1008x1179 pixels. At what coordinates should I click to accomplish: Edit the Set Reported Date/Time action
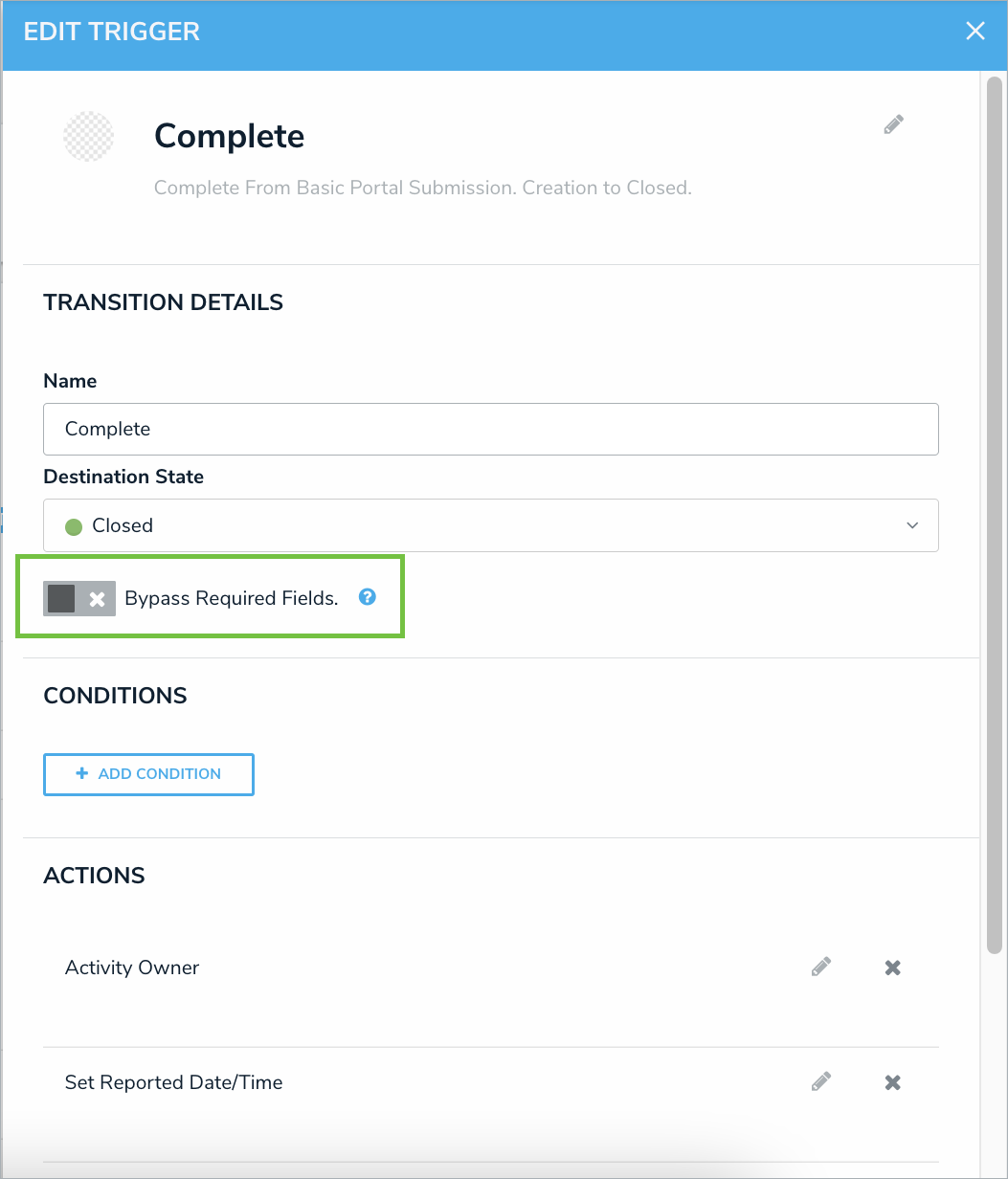[820, 1081]
